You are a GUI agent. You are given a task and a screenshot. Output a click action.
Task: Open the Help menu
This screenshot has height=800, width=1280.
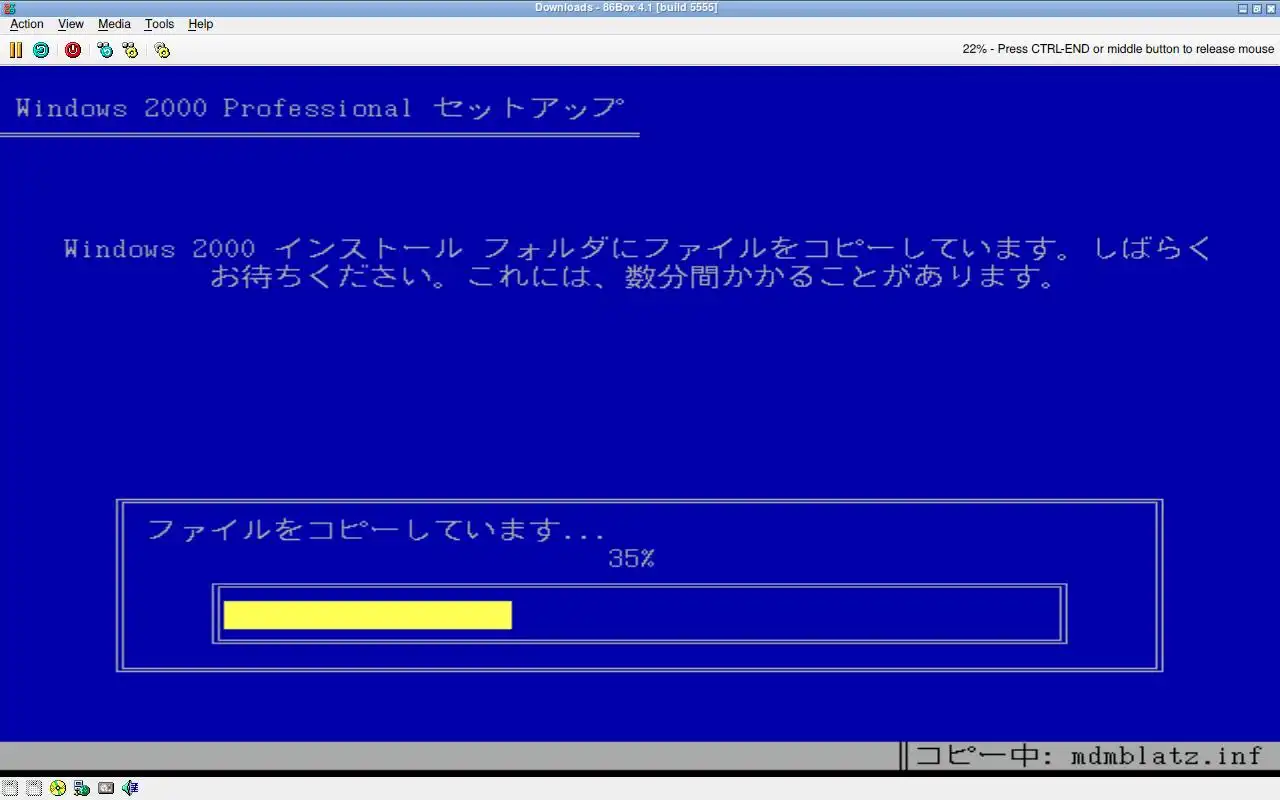[201, 24]
